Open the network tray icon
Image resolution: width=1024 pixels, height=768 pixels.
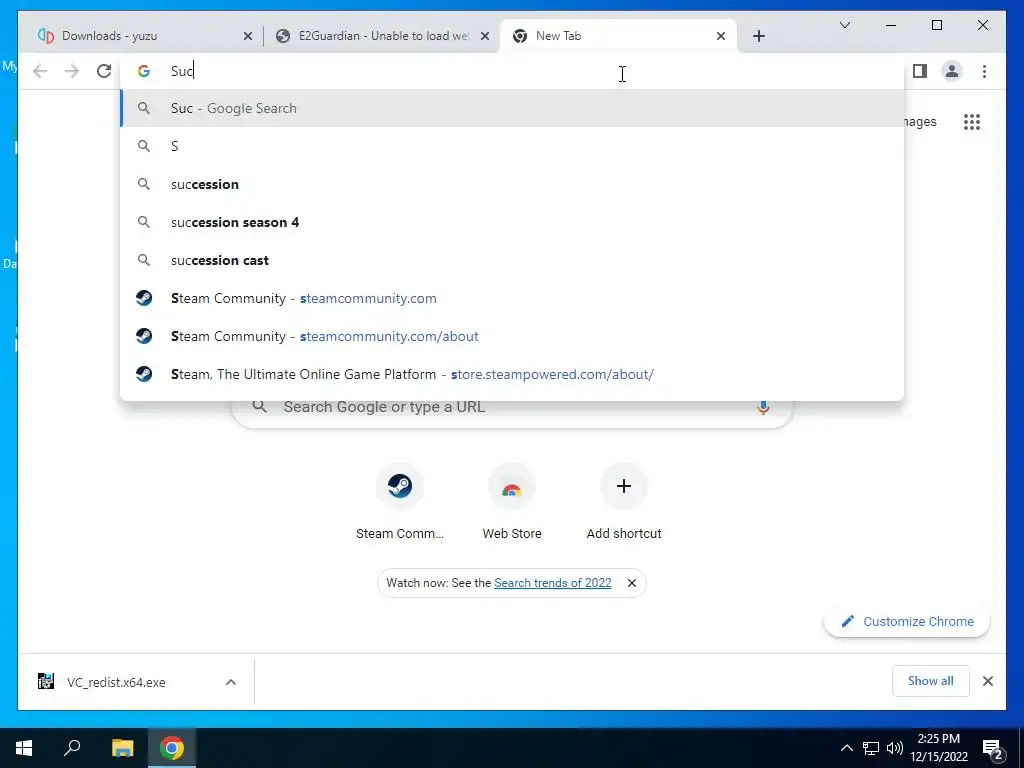871,748
